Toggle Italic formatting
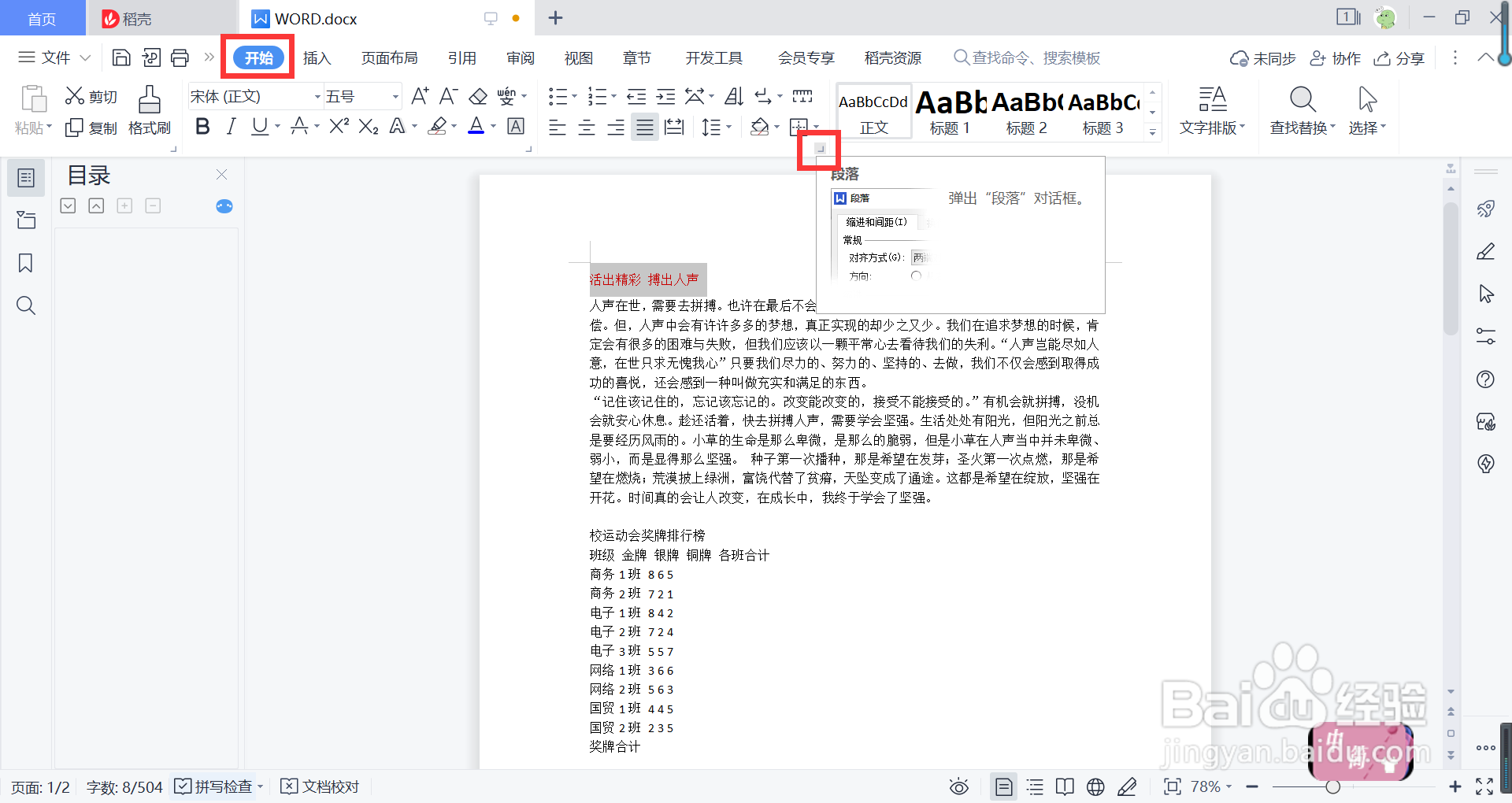1512x803 pixels. click(231, 126)
